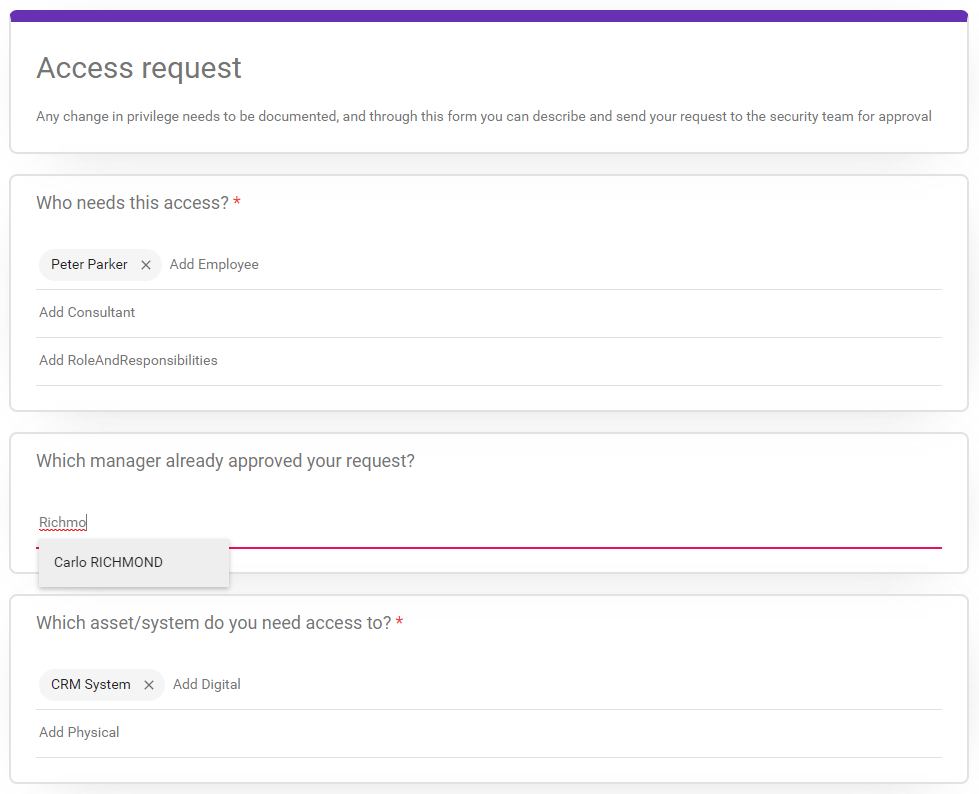Click the red underline of the manager field
Viewport: 979px width, 794px height.
click(585, 548)
